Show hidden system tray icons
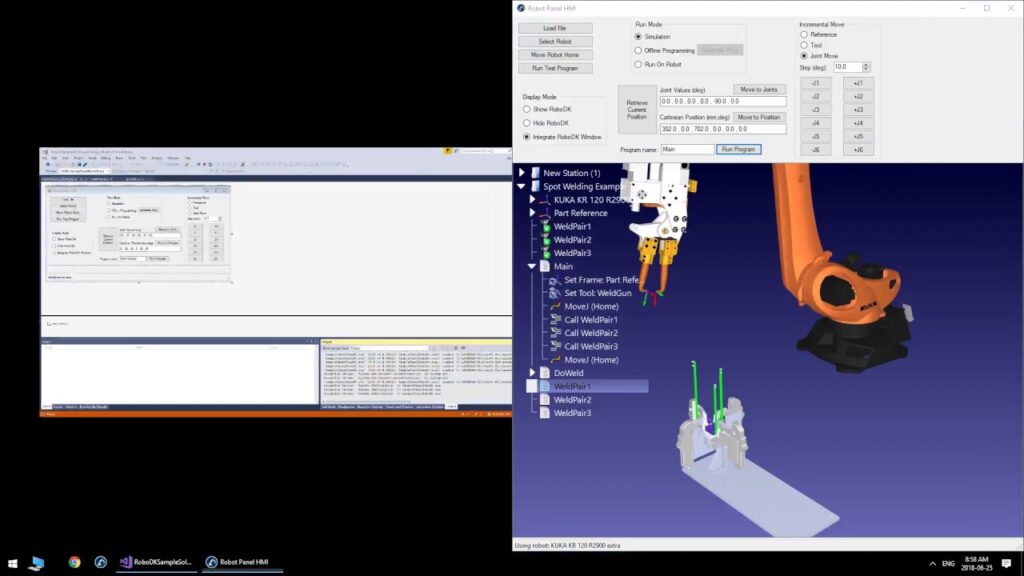Screen dimensions: 1024x576 tap(932, 563)
